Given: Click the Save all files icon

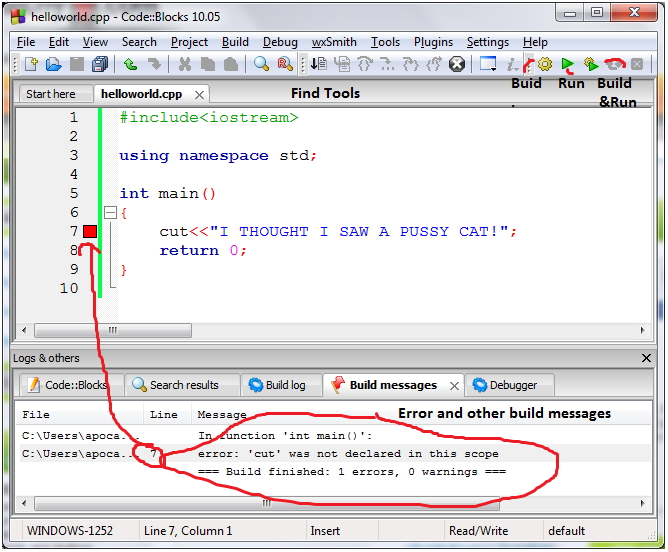Looking at the screenshot, I should pyautogui.click(x=100, y=64).
